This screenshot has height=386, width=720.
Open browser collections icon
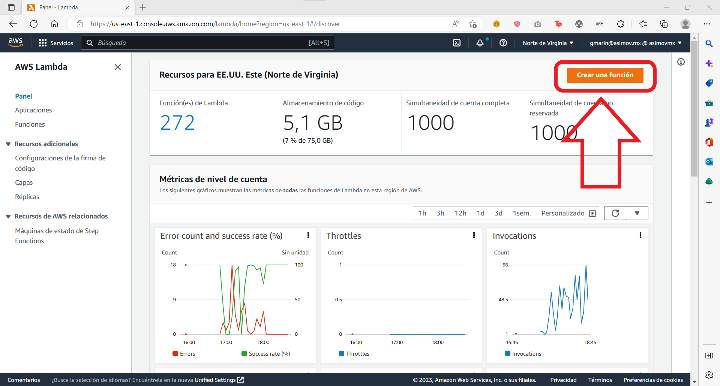click(664, 24)
